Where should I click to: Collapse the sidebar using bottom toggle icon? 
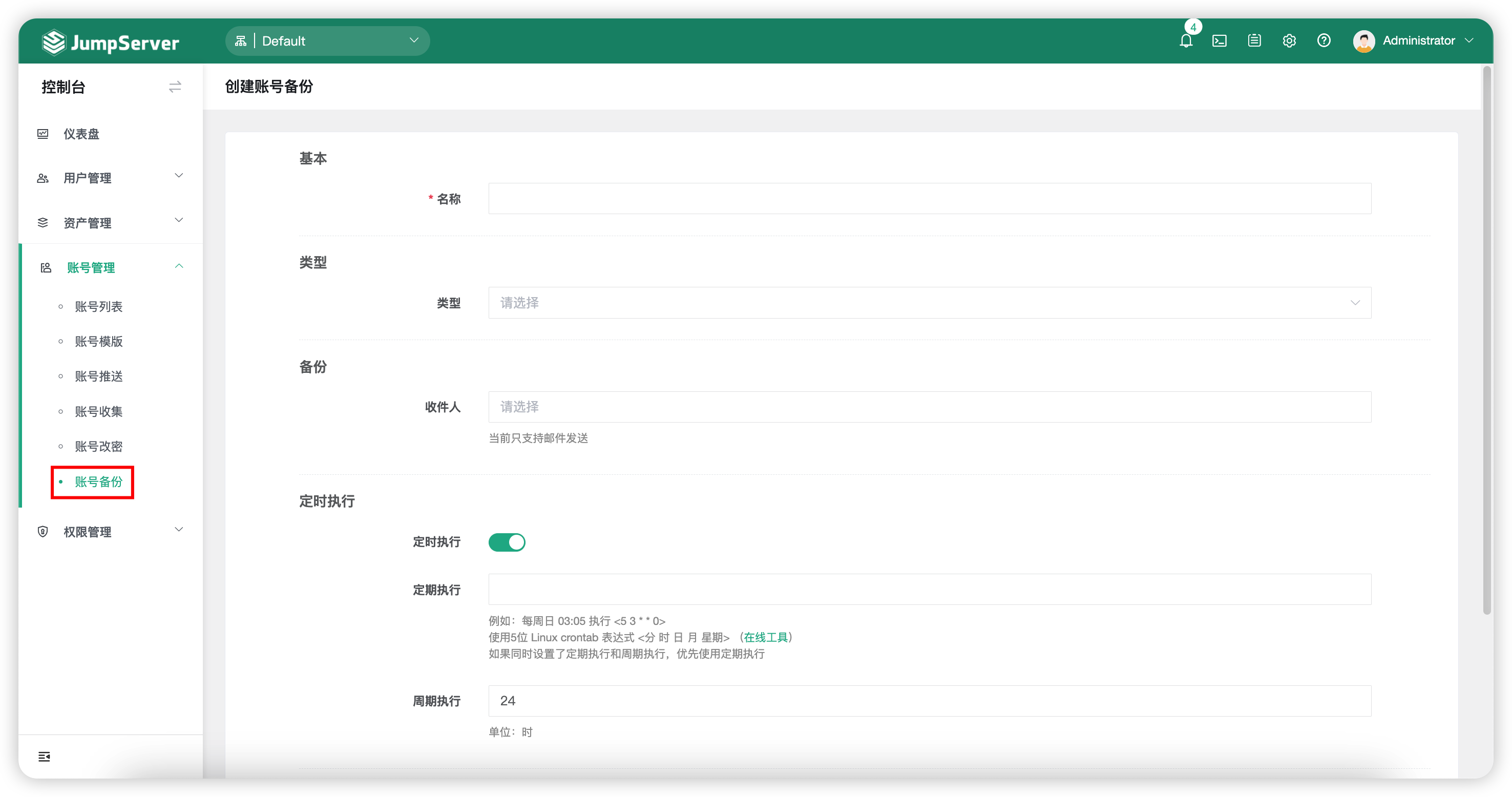click(x=44, y=757)
